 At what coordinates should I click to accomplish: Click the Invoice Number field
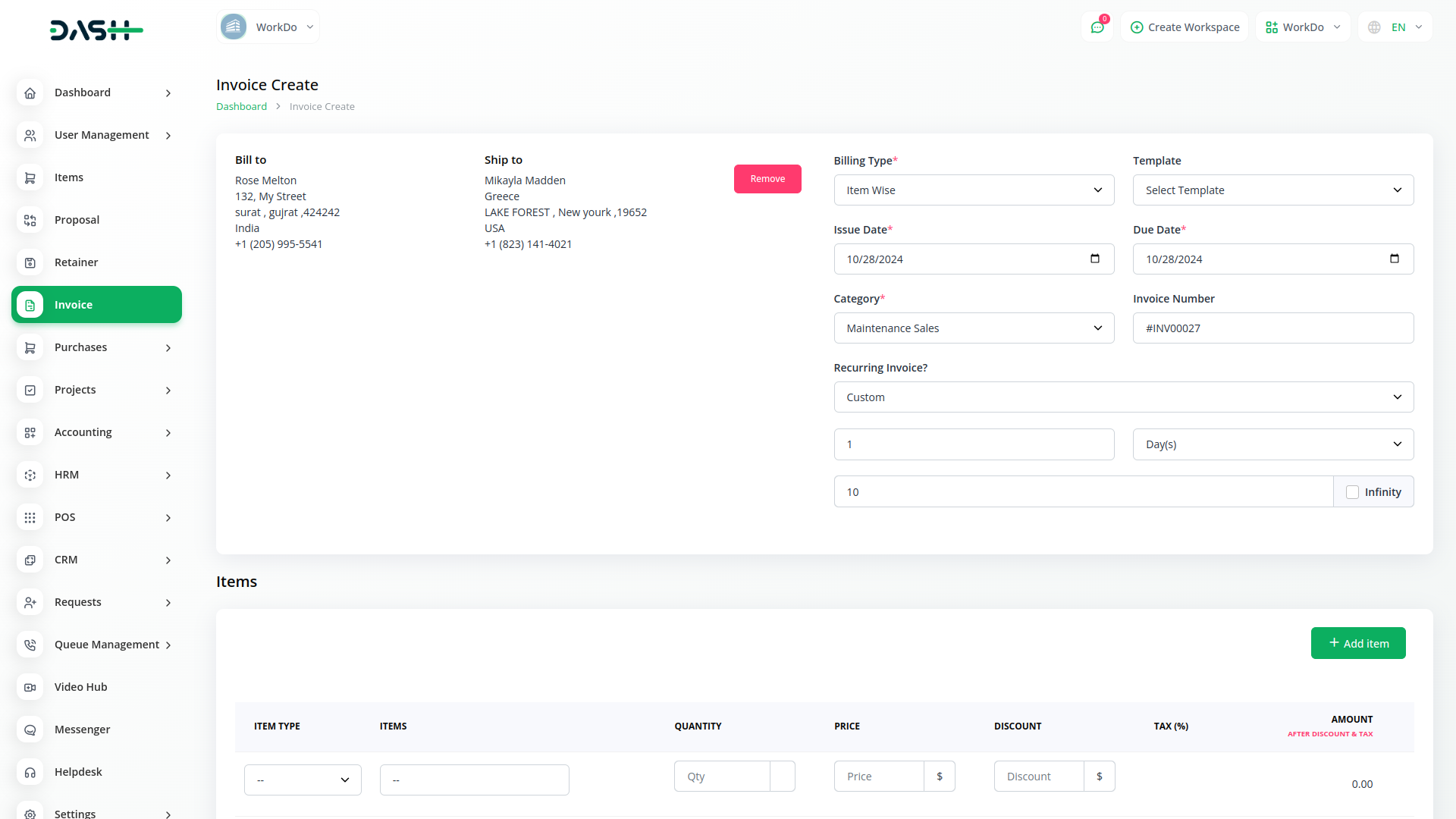pos(1272,328)
